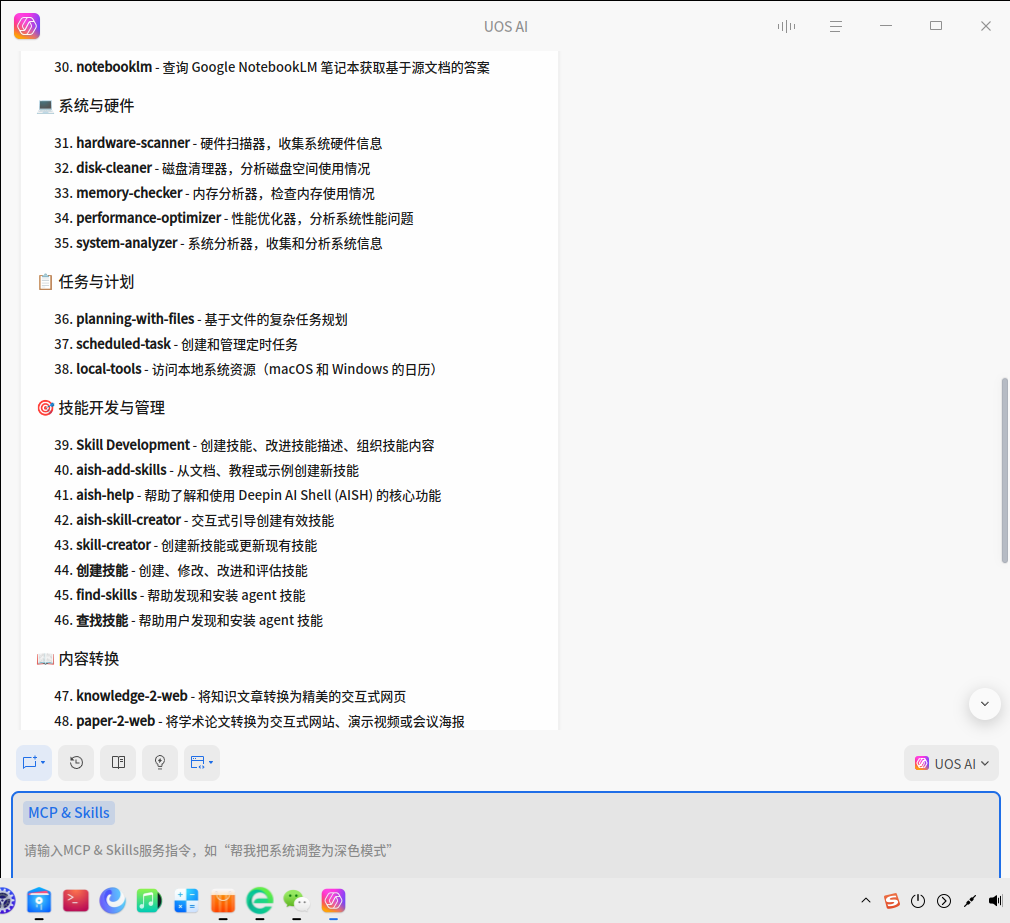Open WeChat from the dock
The width and height of the screenshot is (1010, 923).
296,900
